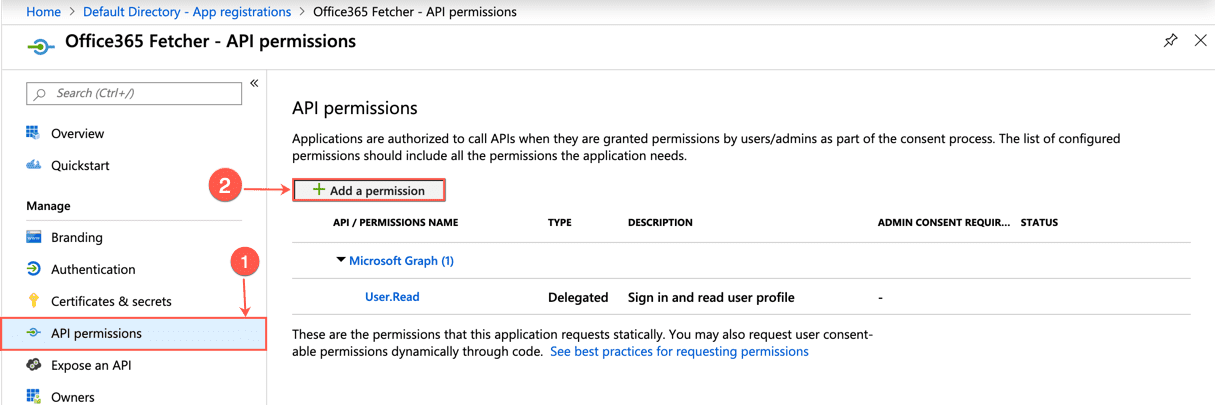Click the Add a permission button
The image size is (1215, 405).
coord(369,190)
